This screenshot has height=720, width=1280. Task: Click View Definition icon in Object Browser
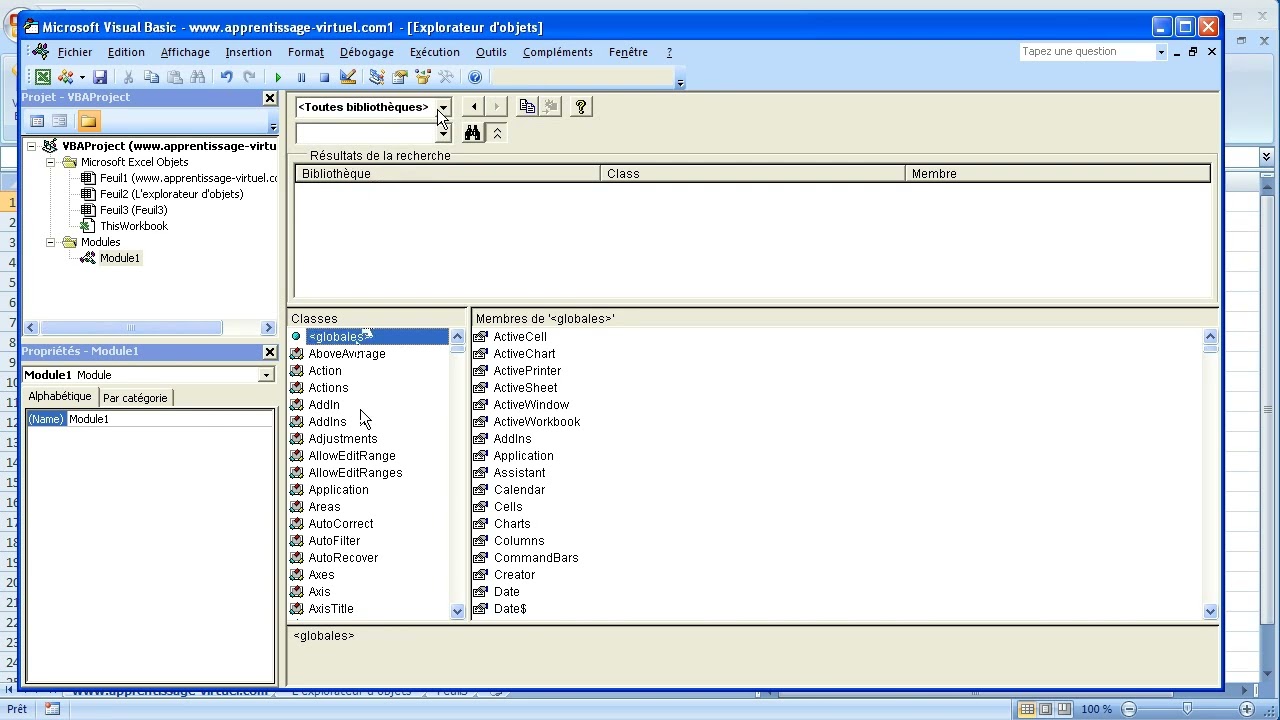pos(550,107)
